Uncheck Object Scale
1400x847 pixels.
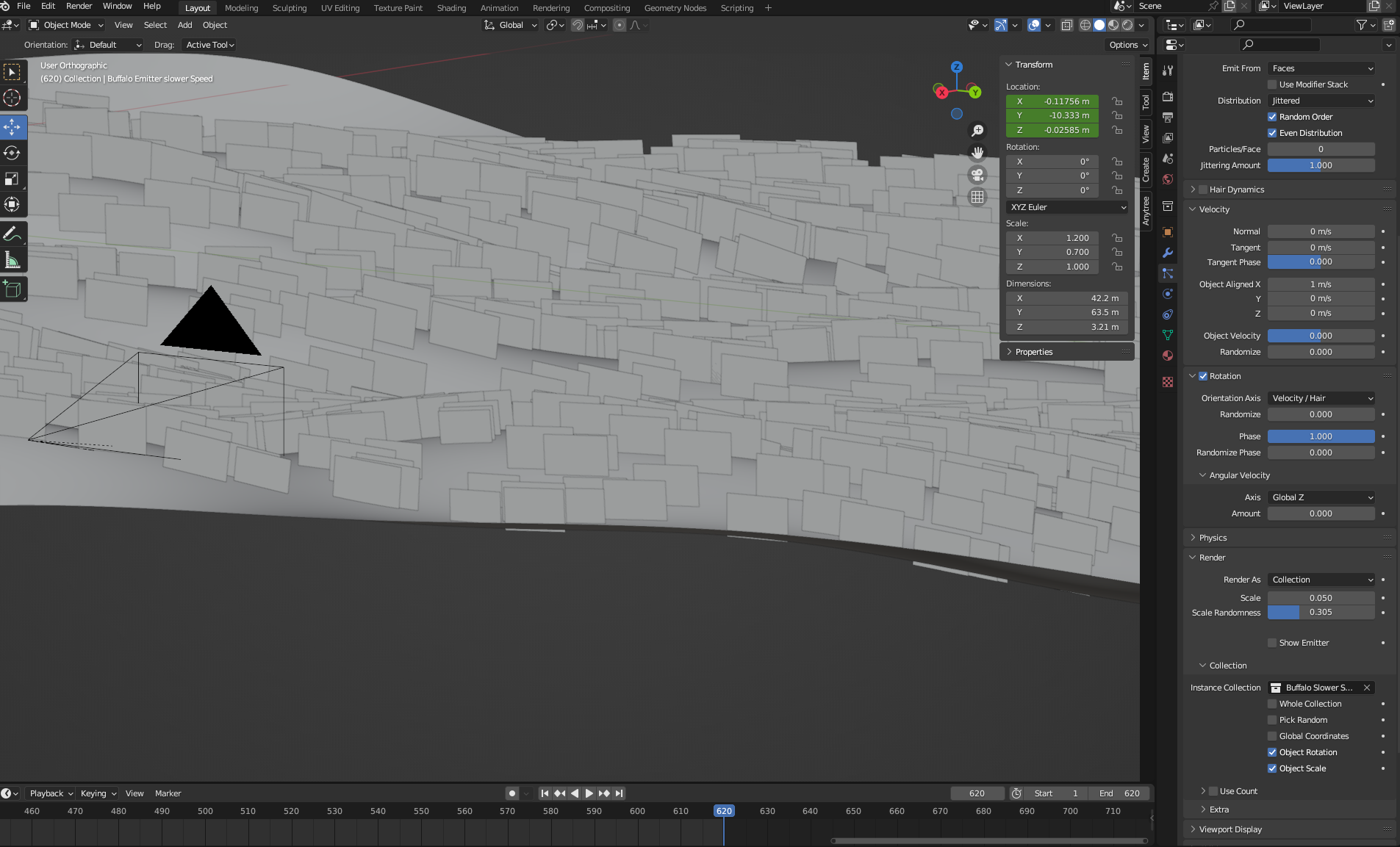(x=1272, y=768)
